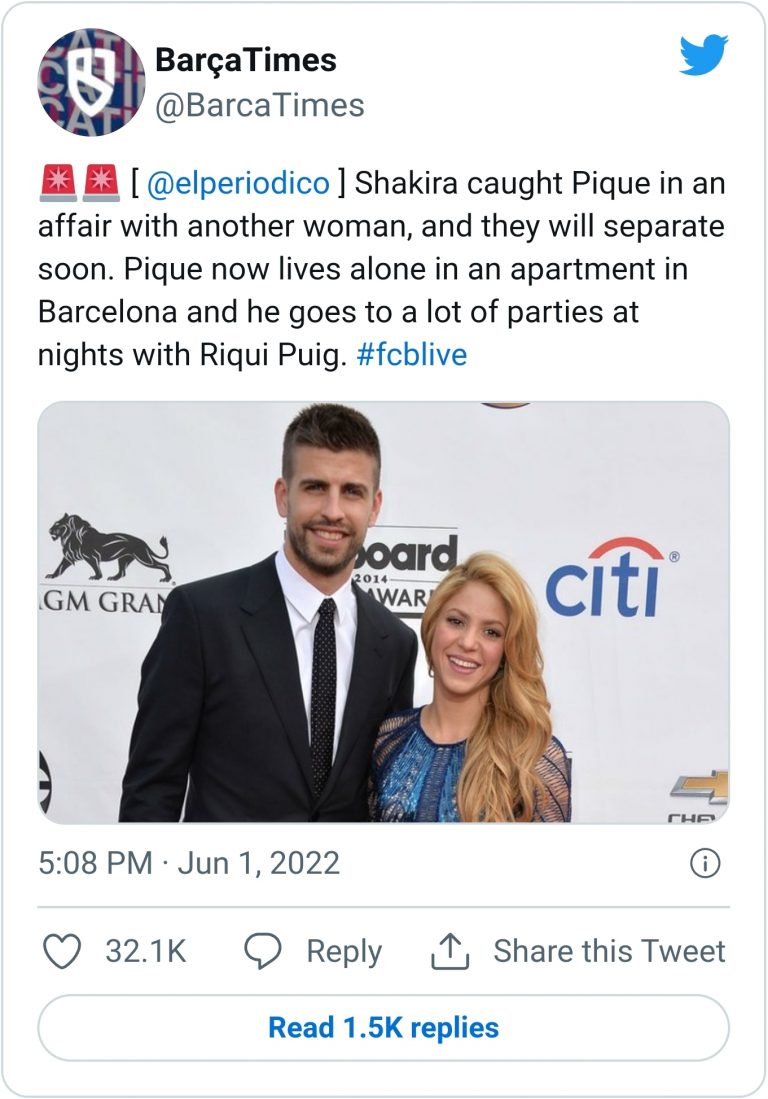
Task: Click the Twitter bird logo
Action: (704, 55)
